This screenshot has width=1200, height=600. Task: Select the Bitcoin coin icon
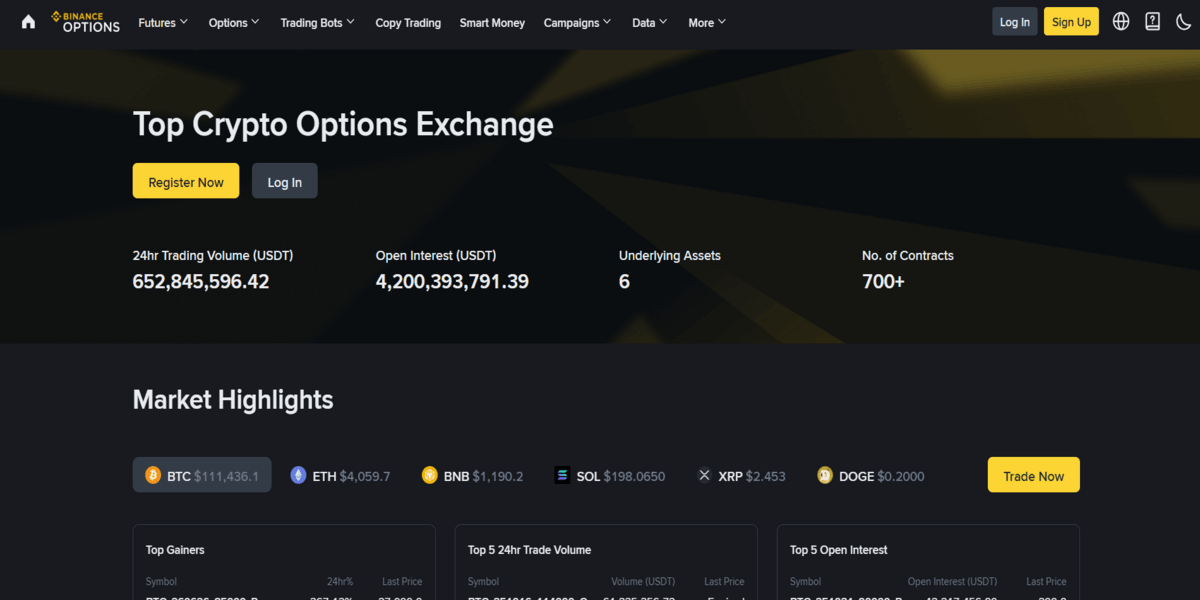coord(152,476)
